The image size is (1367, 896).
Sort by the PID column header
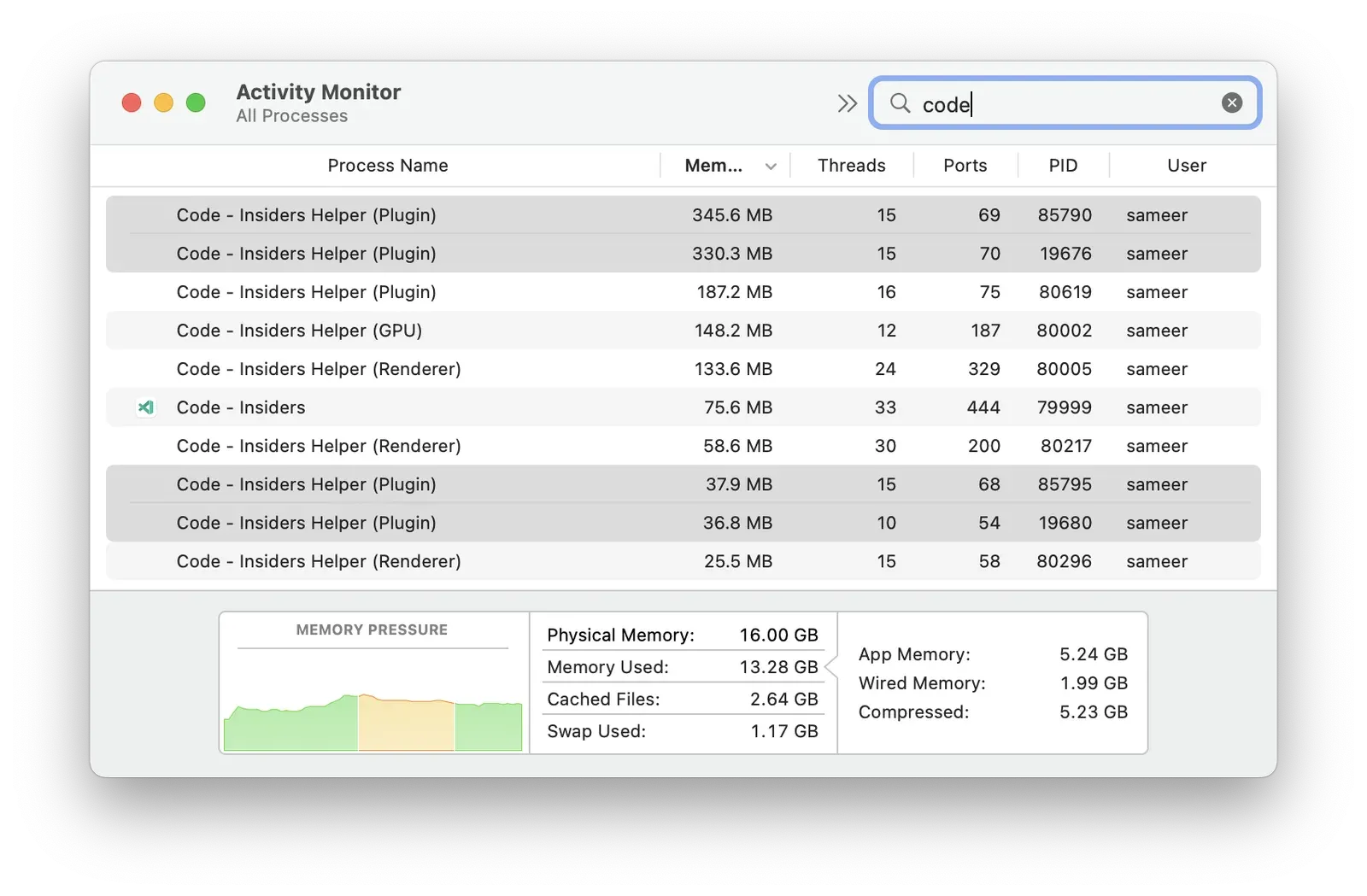1063,166
